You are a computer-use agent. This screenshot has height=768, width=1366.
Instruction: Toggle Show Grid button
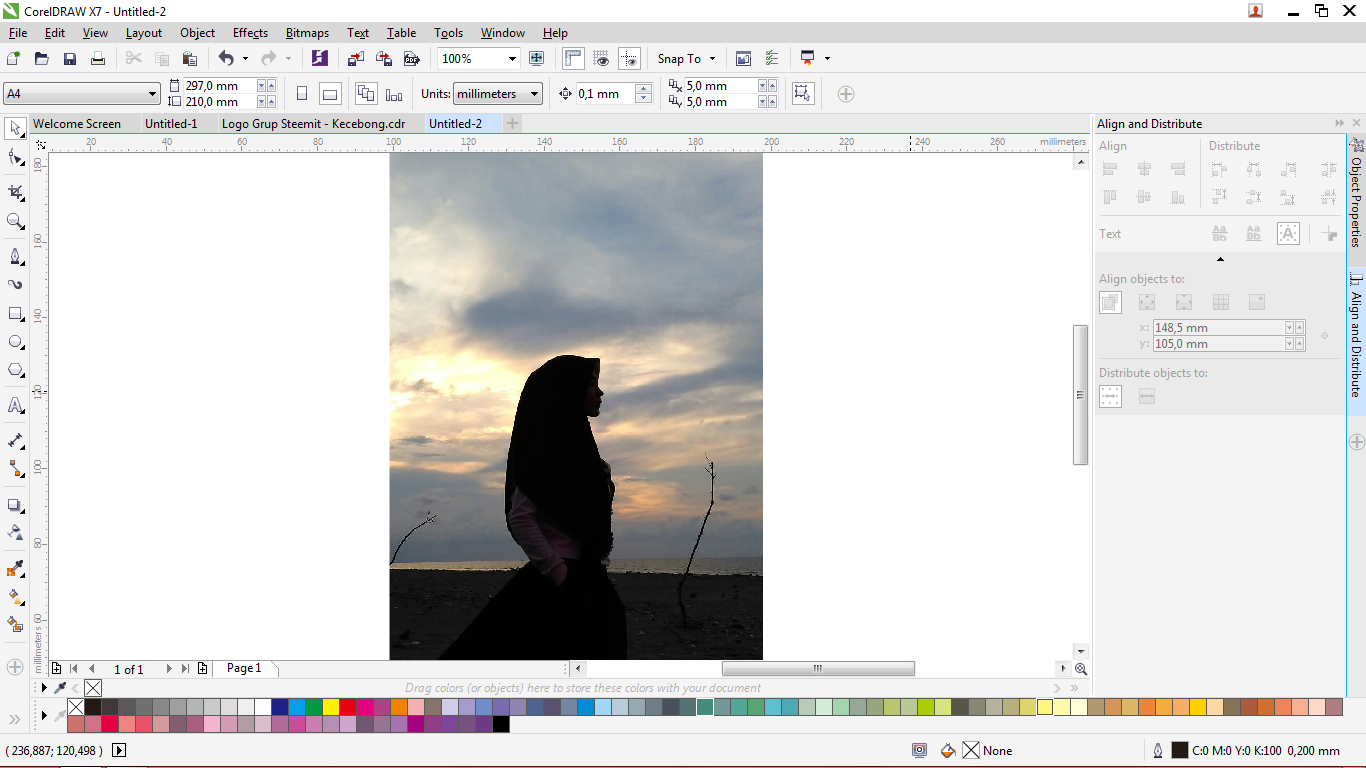click(601, 59)
